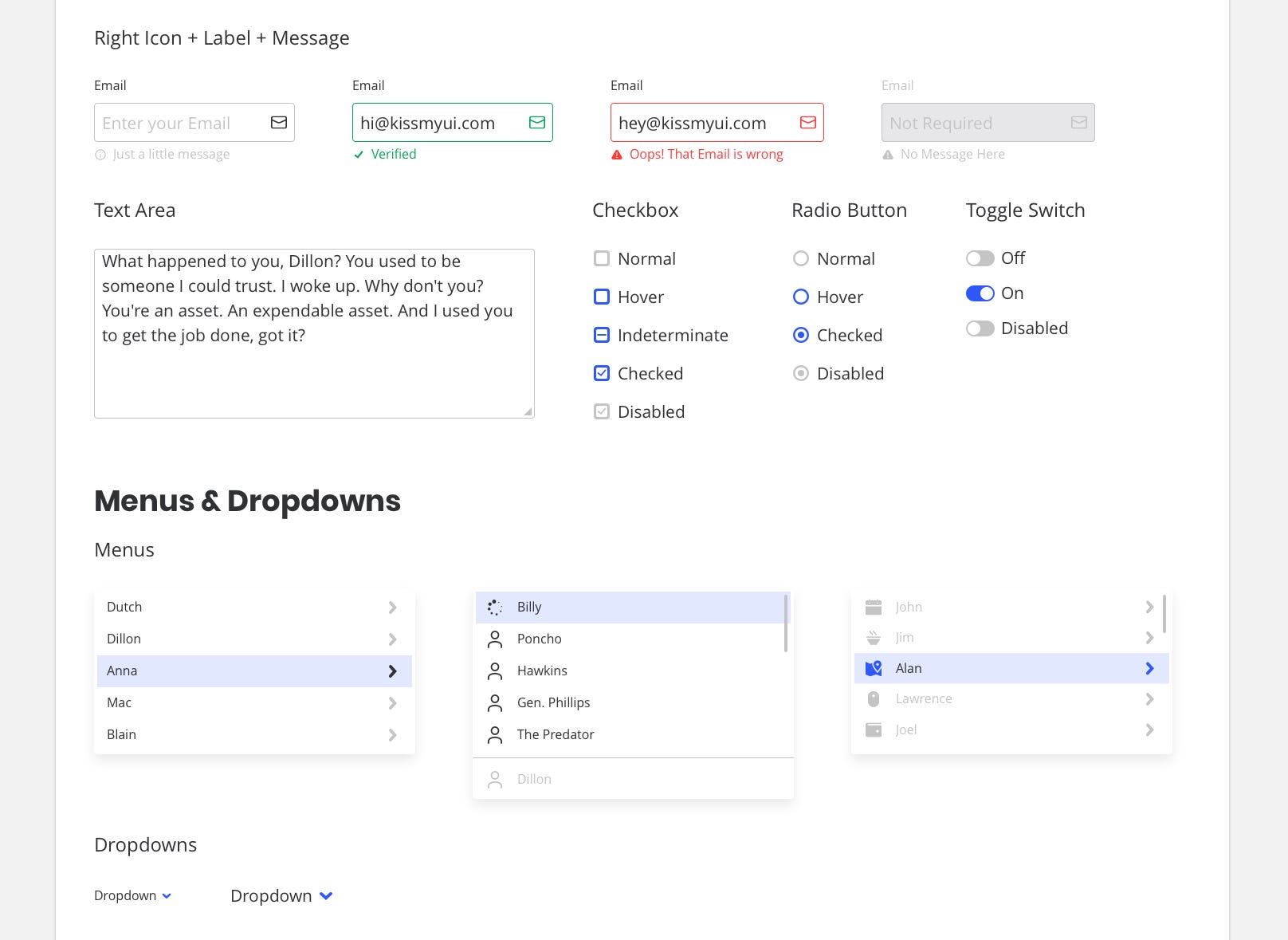Open the large Dropdown with blue chevron

tap(281, 895)
